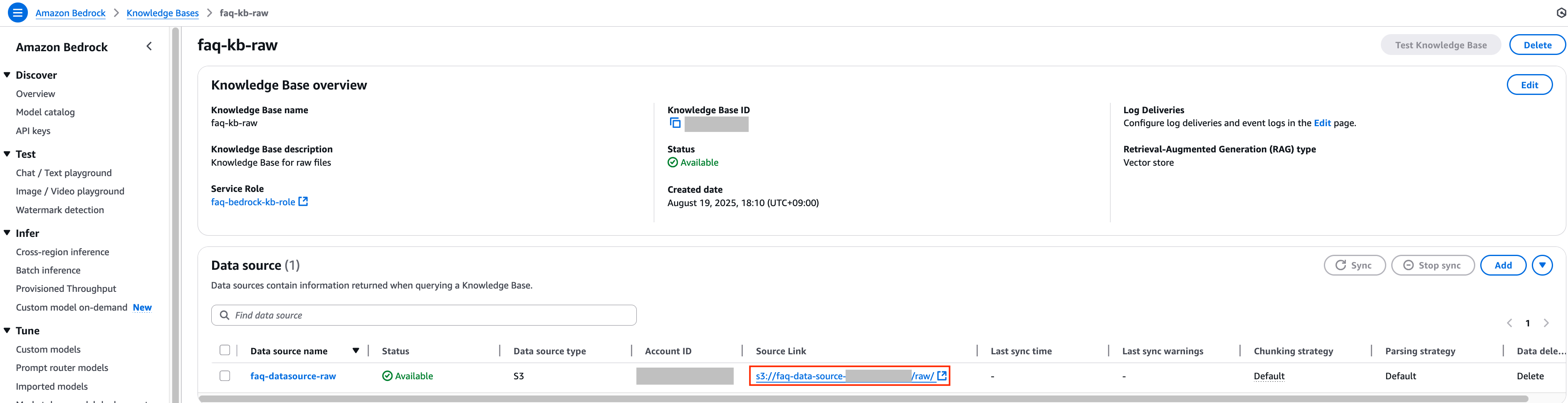Delete the faq-kb-raw knowledge base
This screenshot has width=1568, height=403.
tap(1538, 45)
